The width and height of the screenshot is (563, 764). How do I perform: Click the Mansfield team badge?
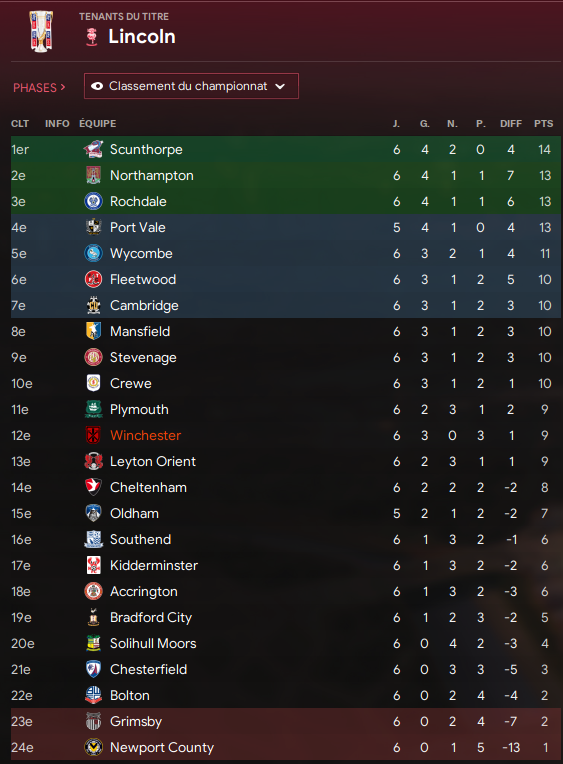point(93,331)
